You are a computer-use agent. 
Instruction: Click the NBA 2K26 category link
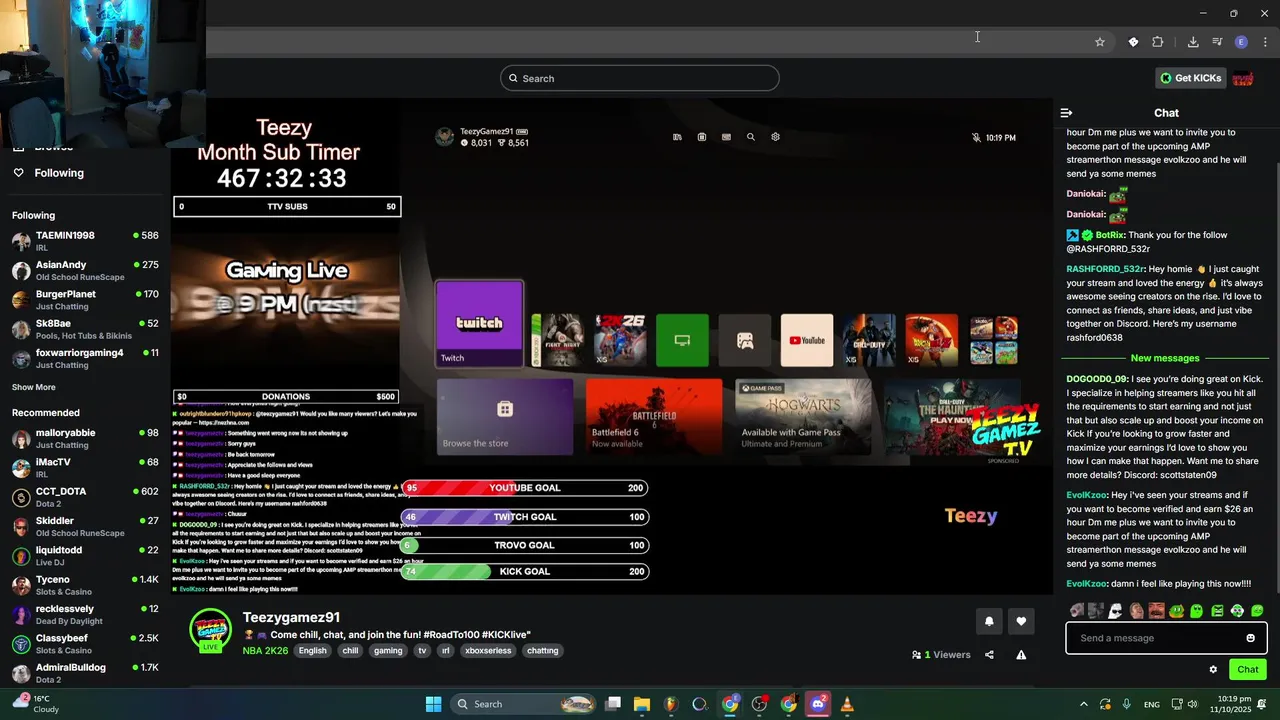tap(265, 650)
